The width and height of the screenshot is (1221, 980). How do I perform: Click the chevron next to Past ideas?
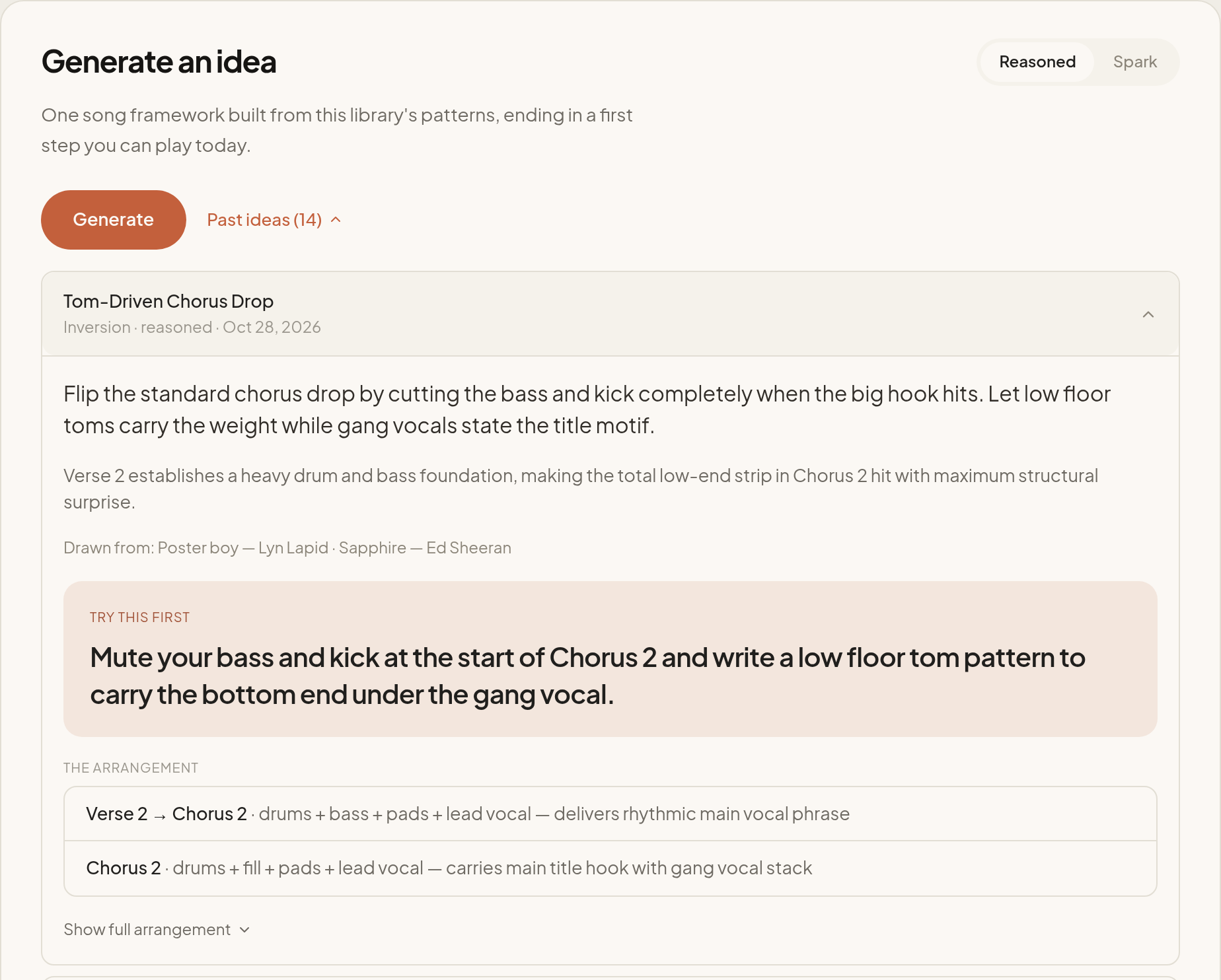336,220
